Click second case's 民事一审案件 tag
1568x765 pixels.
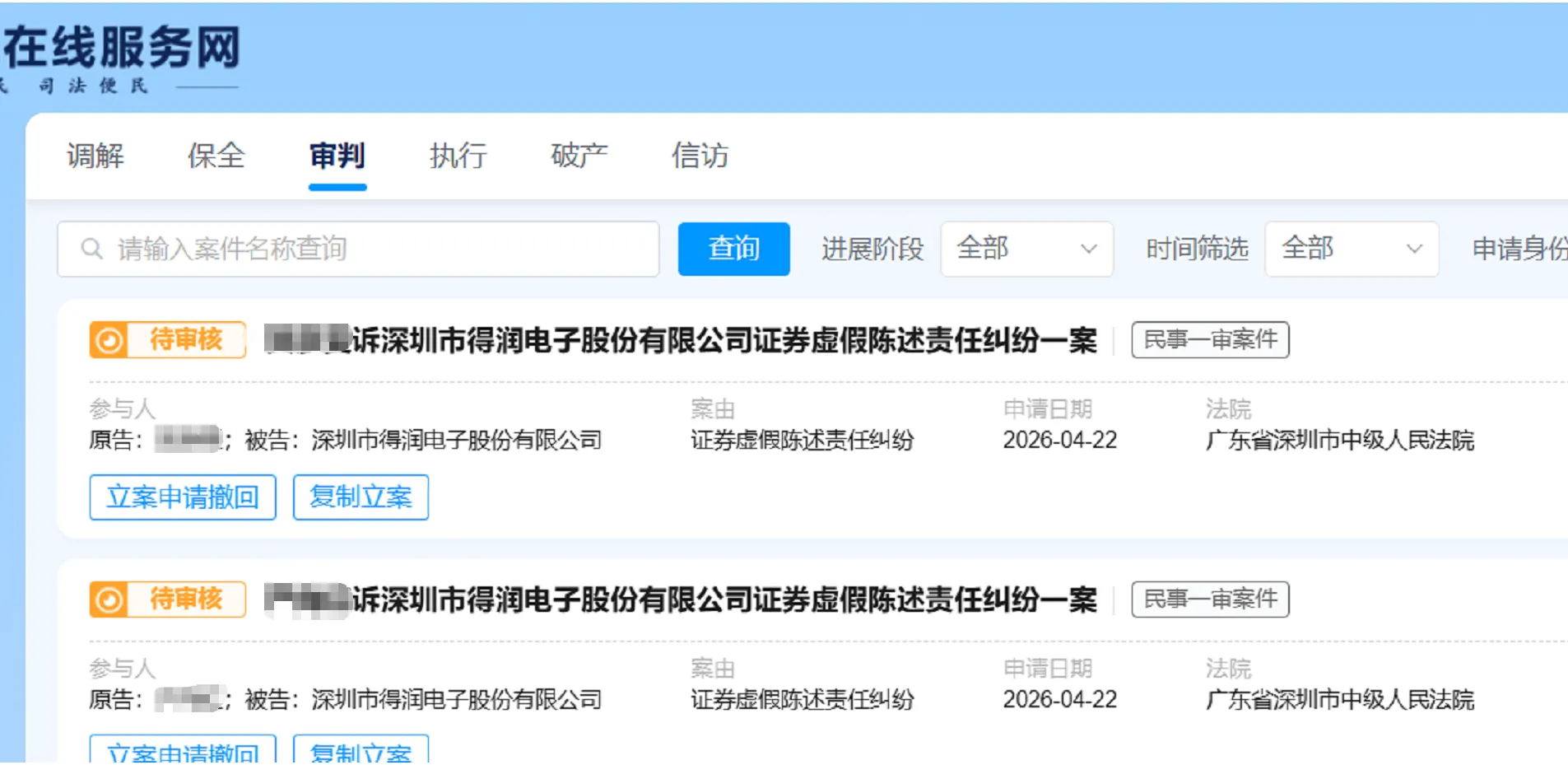(1210, 599)
